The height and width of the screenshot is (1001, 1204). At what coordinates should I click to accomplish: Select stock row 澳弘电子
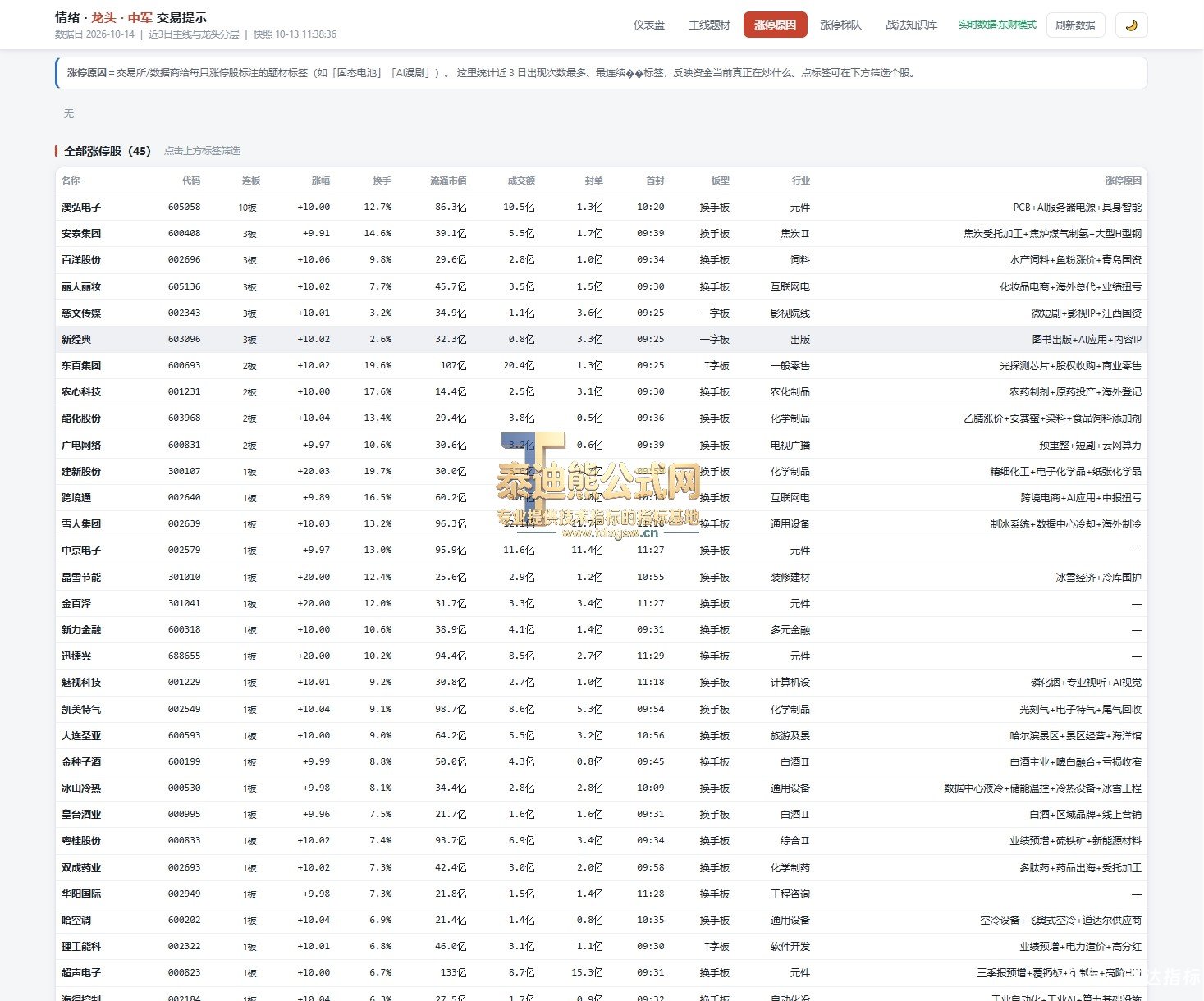click(601, 208)
